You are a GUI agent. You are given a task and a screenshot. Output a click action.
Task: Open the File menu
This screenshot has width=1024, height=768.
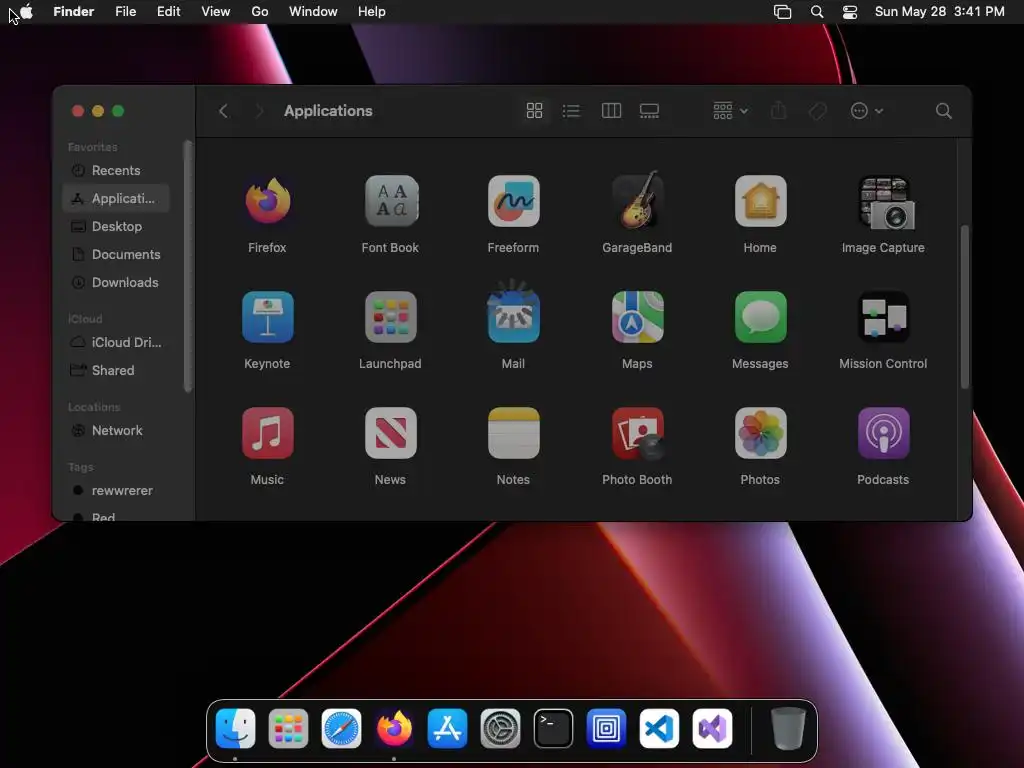click(x=125, y=12)
